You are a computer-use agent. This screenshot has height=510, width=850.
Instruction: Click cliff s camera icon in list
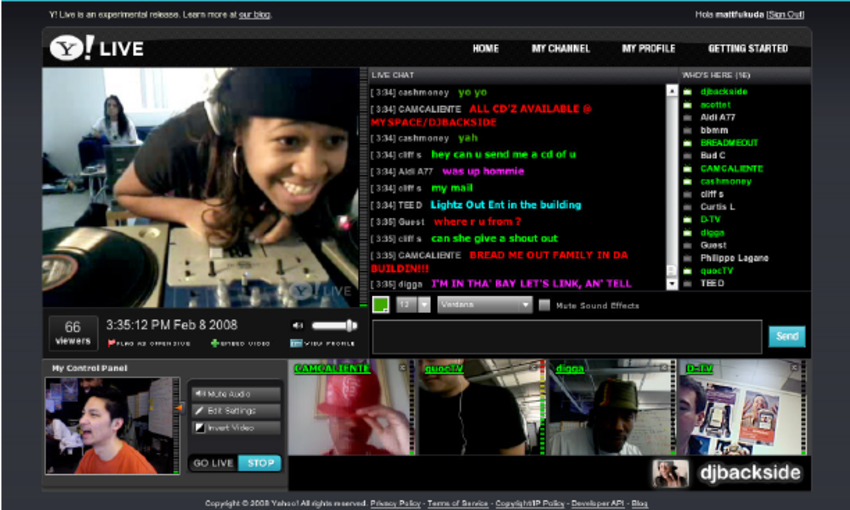(687, 194)
